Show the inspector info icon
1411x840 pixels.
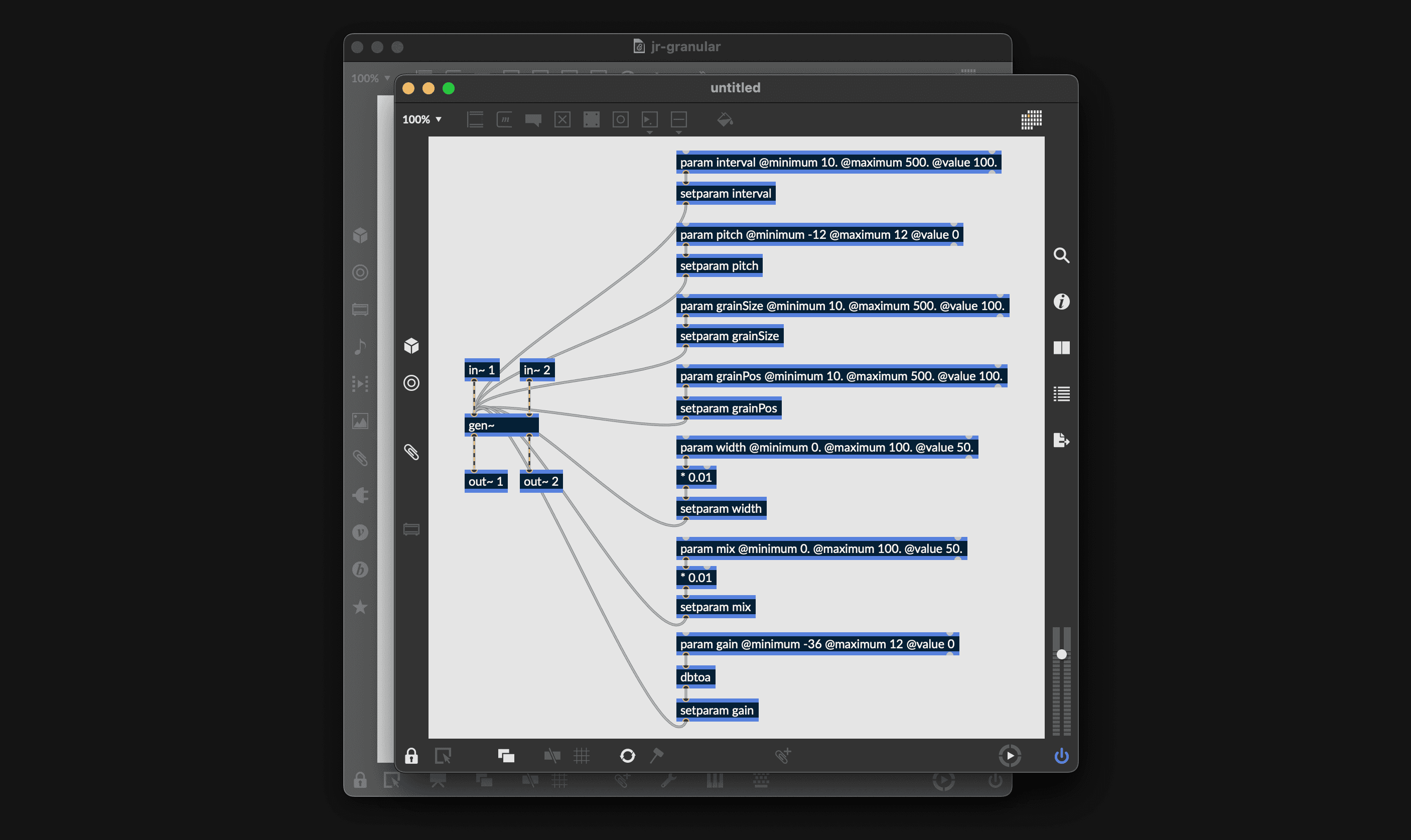point(1061,302)
